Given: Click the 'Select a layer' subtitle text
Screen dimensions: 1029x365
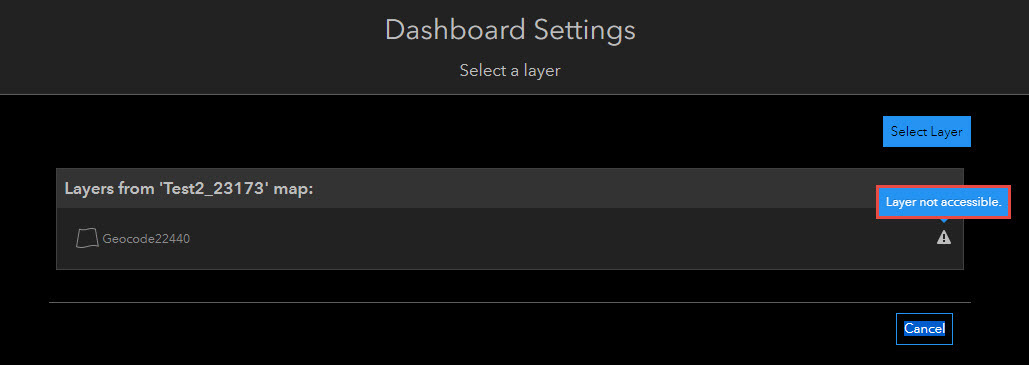Looking at the screenshot, I should [510, 70].
